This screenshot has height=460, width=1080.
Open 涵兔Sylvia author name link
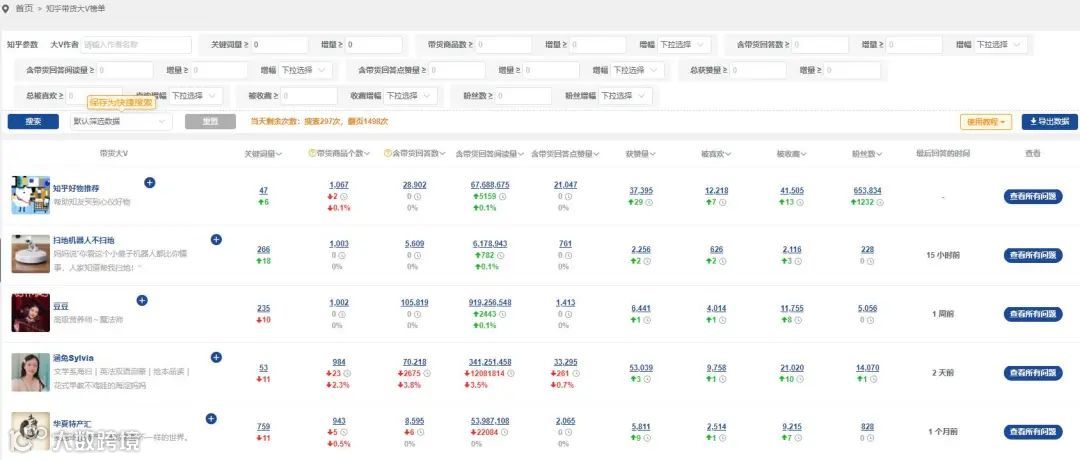(x=73, y=358)
